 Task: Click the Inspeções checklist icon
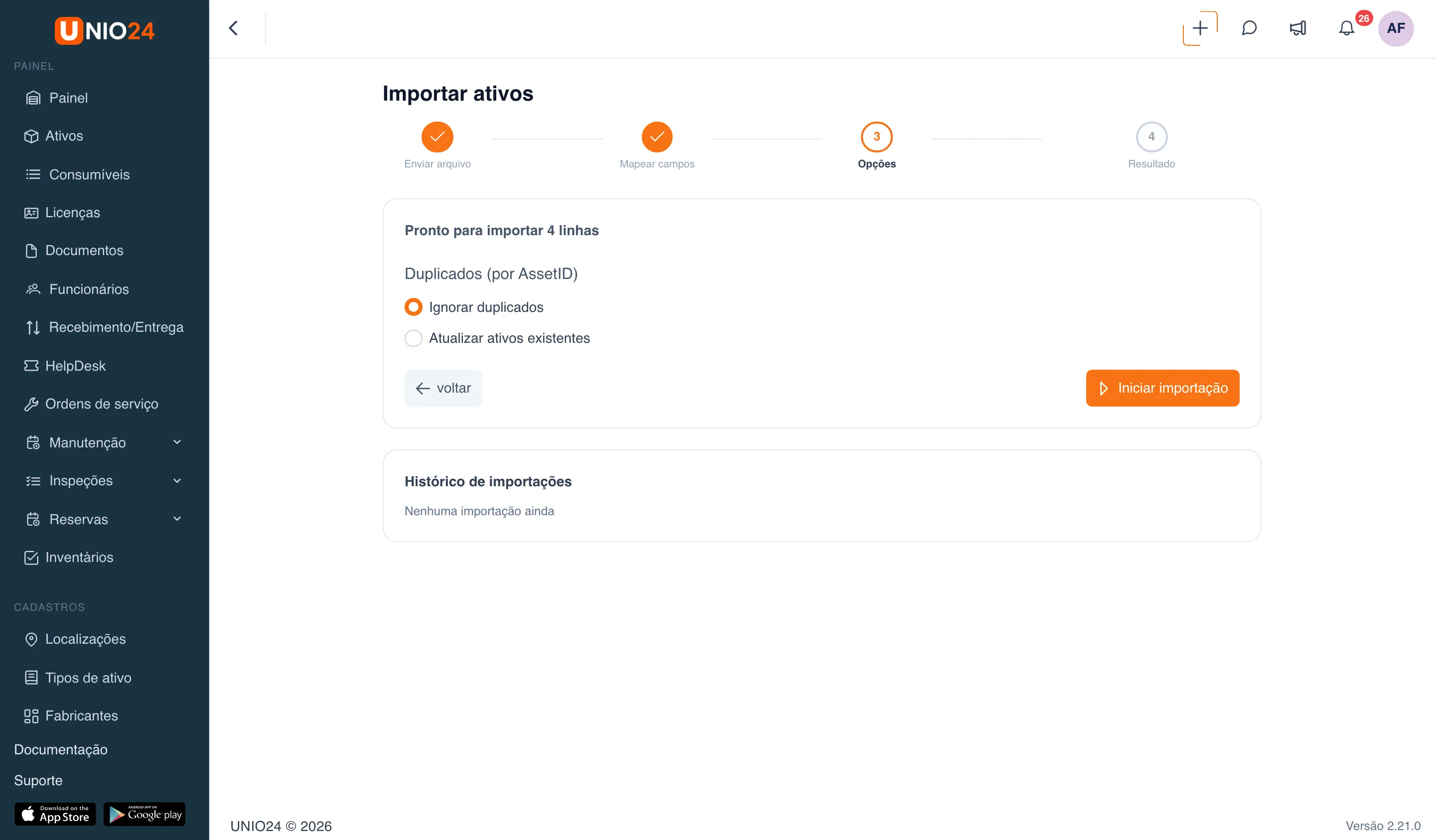click(33, 481)
